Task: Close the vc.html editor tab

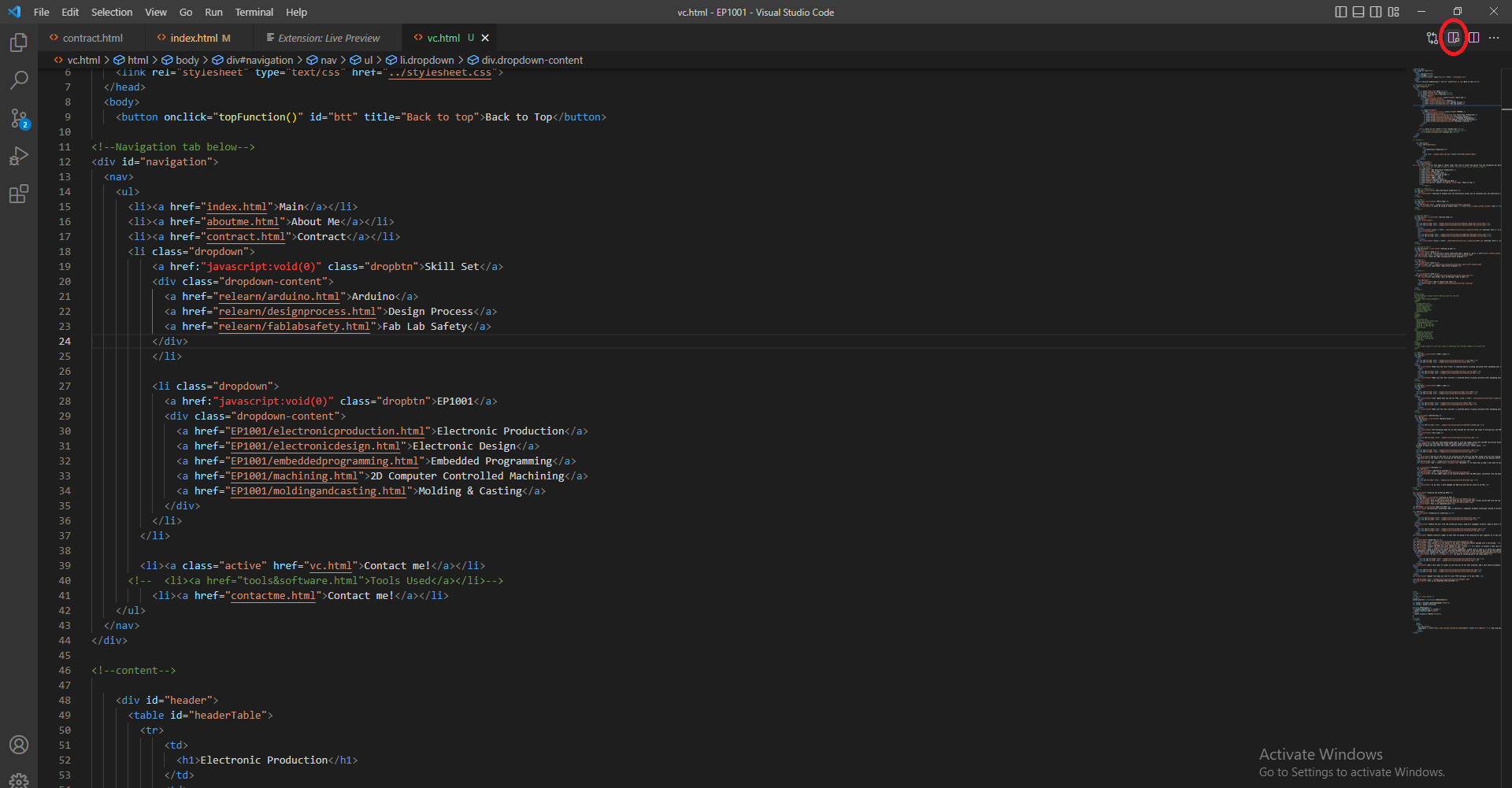Action: tap(485, 38)
